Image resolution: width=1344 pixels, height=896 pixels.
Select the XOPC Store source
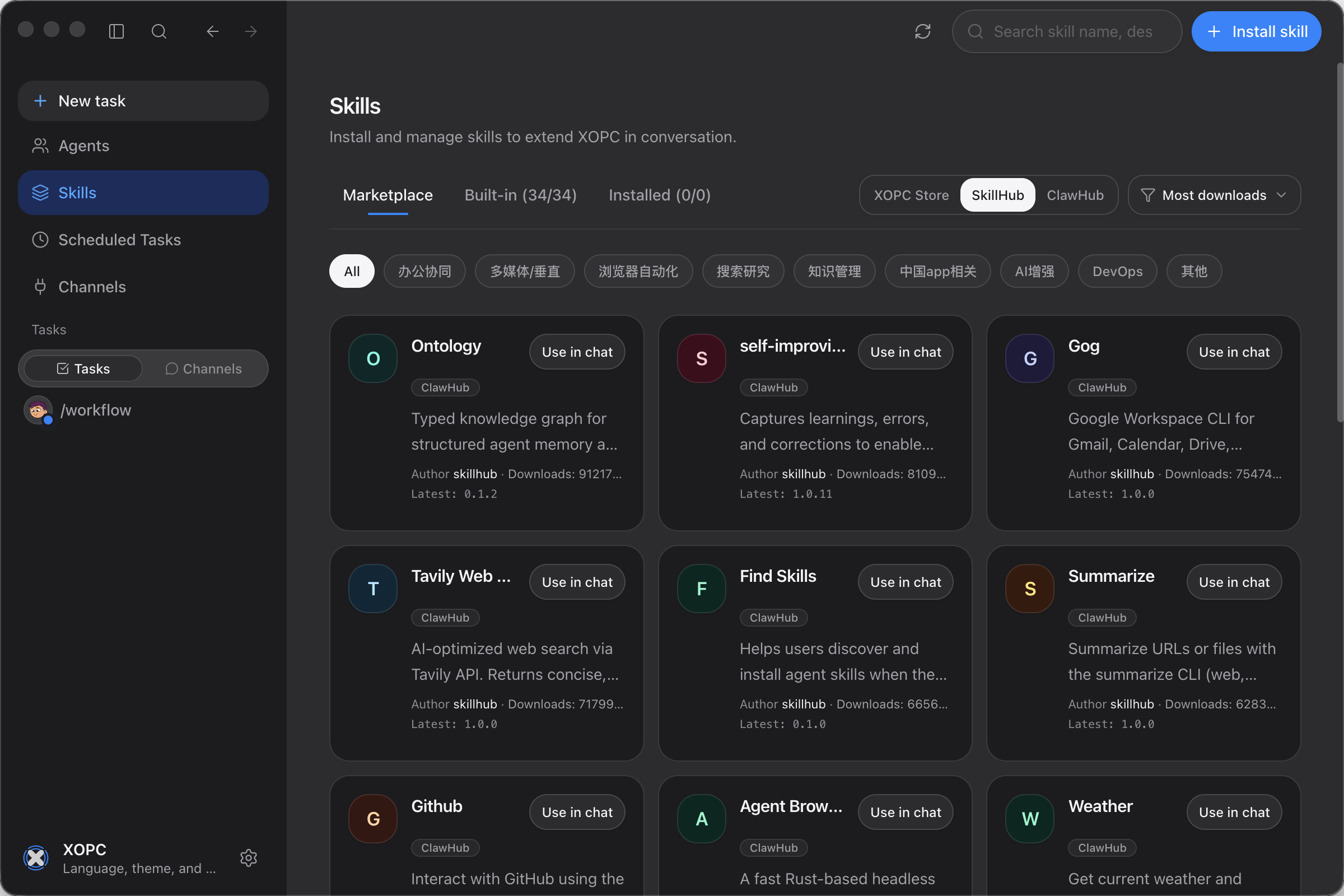click(x=911, y=195)
